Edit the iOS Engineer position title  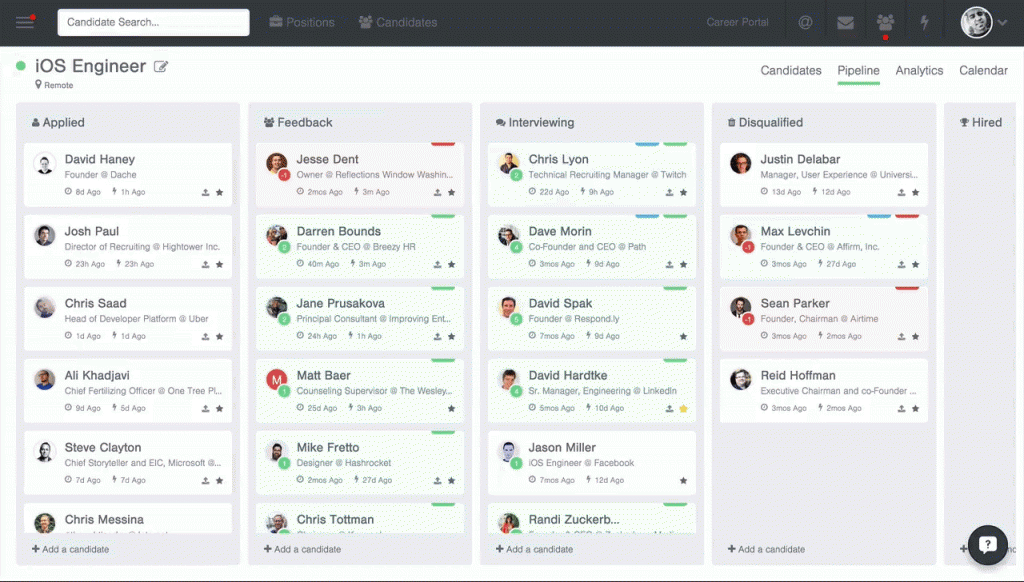coord(161,66)
